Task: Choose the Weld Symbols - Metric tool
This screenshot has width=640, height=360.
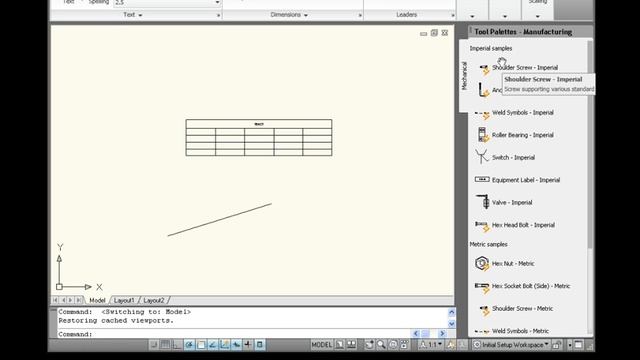Action: [x=513, y=331]
